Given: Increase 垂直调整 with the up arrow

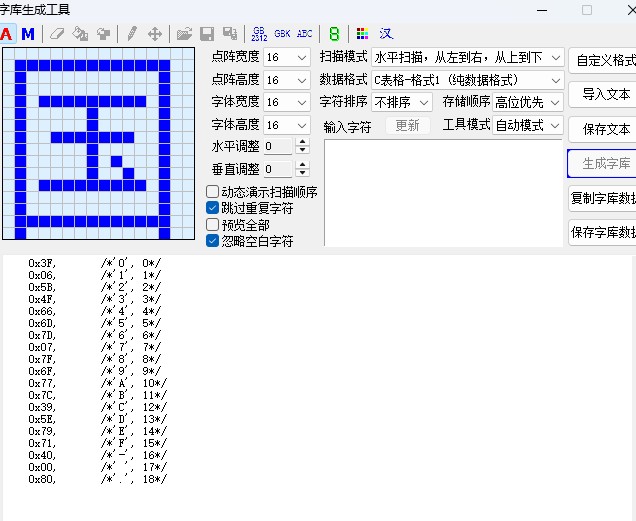Looking at the screenshot, I should click(x=302, y=165).
